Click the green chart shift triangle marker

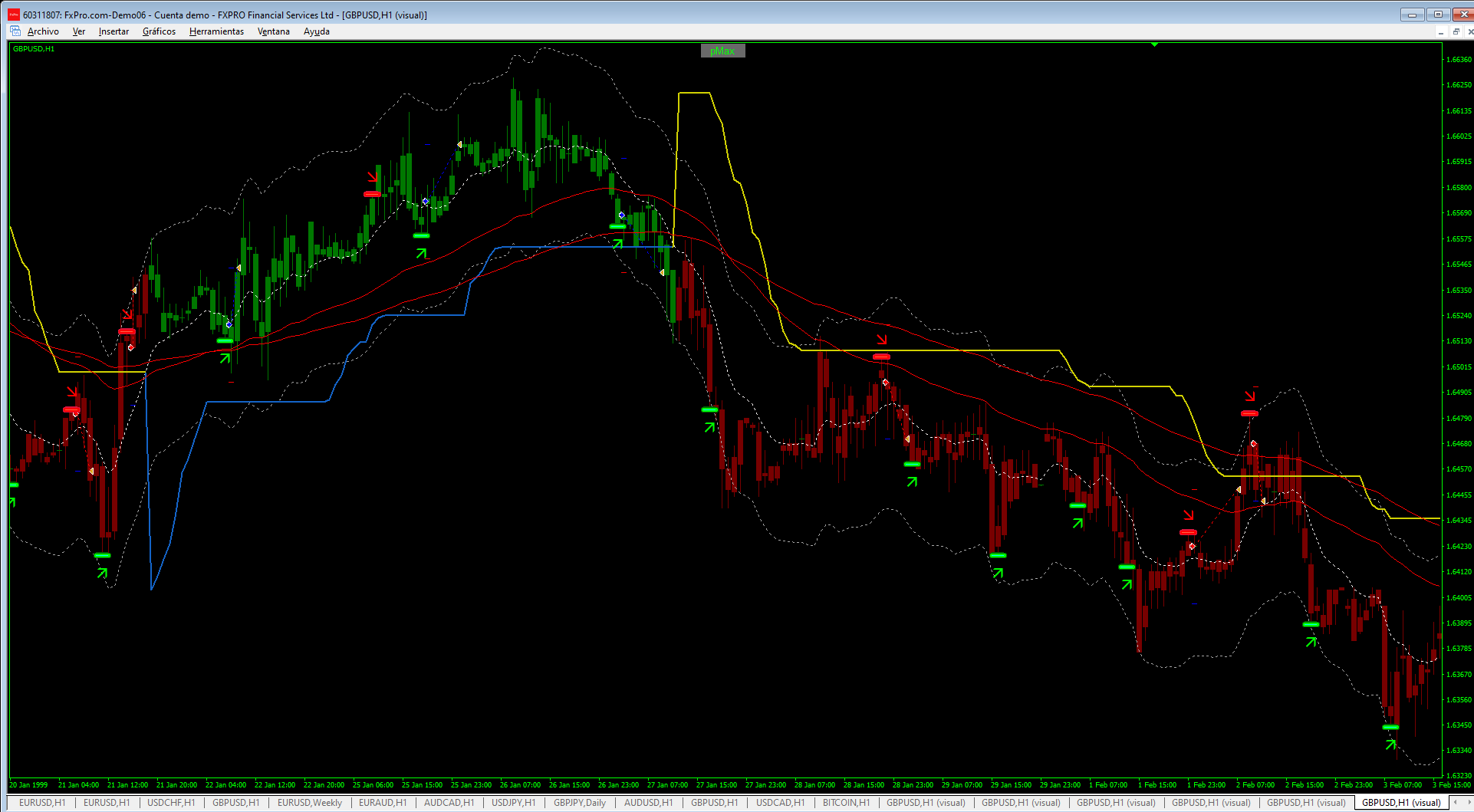[1154, 44]
